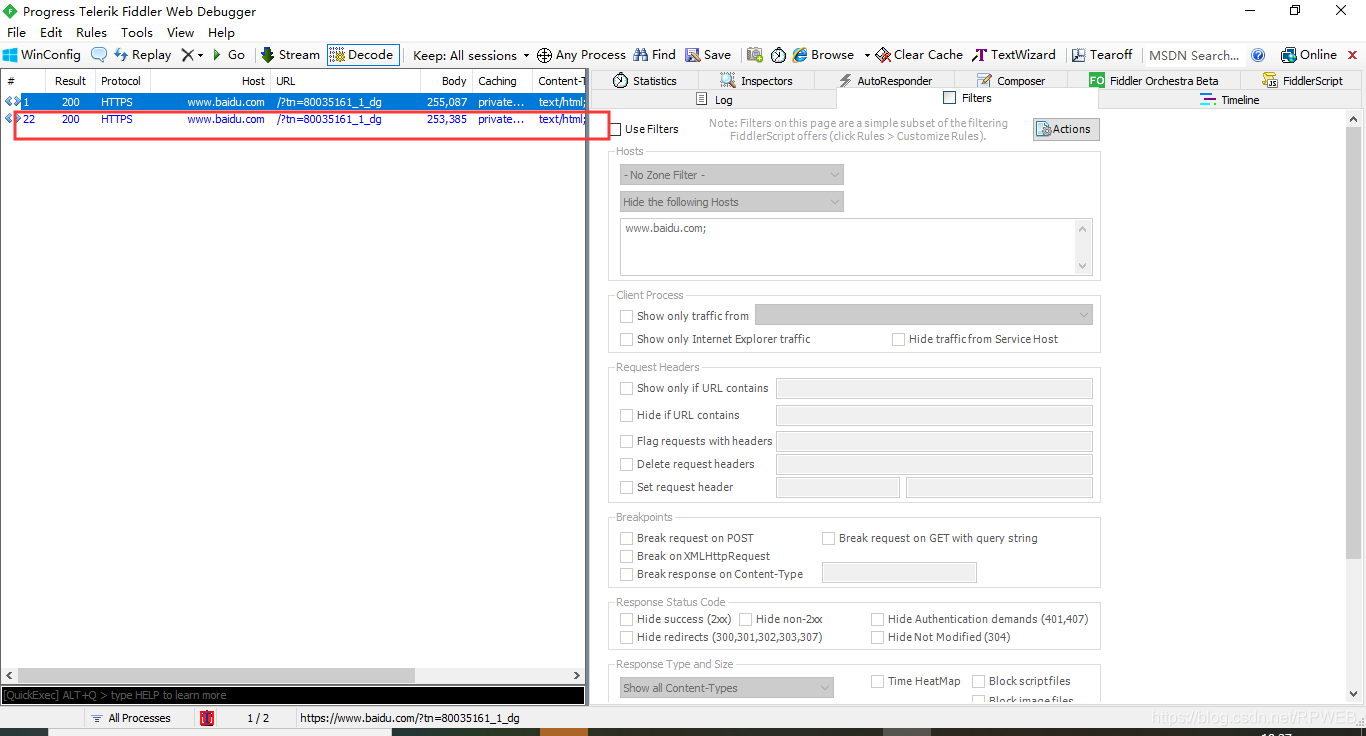Select session 22 row for www.baidu.com
Image resolution: width=1366 pixels, height=736 pixels.
click(293, 119)
